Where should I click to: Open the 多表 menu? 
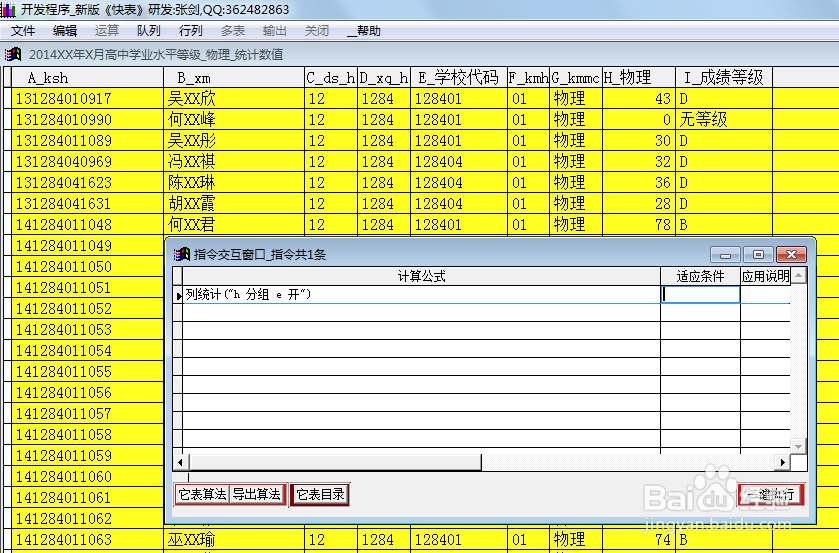pyautogui.click(x=233, y=31)
